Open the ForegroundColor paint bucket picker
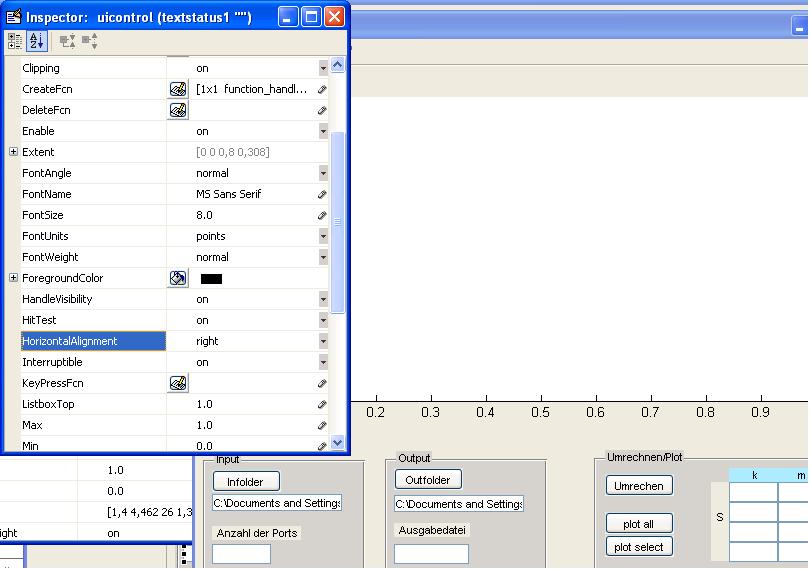This screenshot has height=569, width=810. pos(178,278)
